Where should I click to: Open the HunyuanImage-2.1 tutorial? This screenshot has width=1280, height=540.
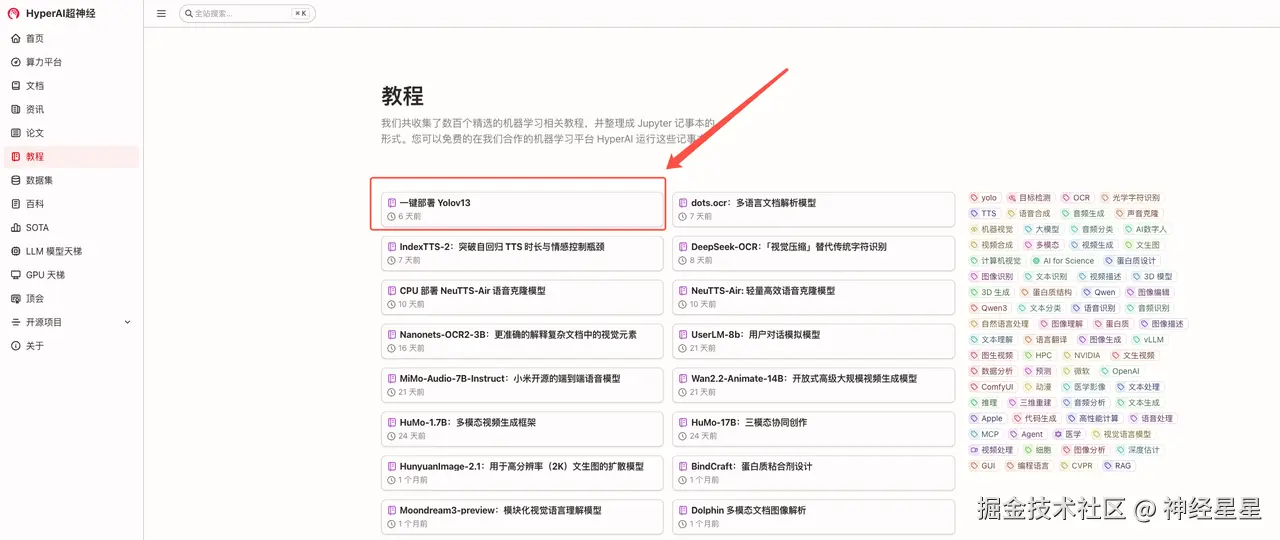(x=522, y=473)
